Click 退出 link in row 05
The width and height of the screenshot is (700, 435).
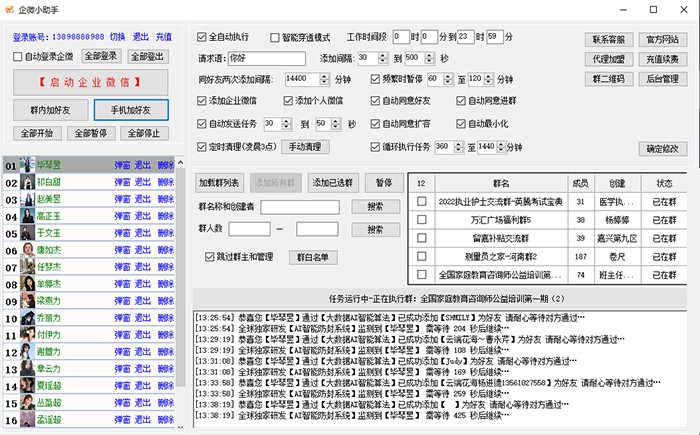click(143, 233)
